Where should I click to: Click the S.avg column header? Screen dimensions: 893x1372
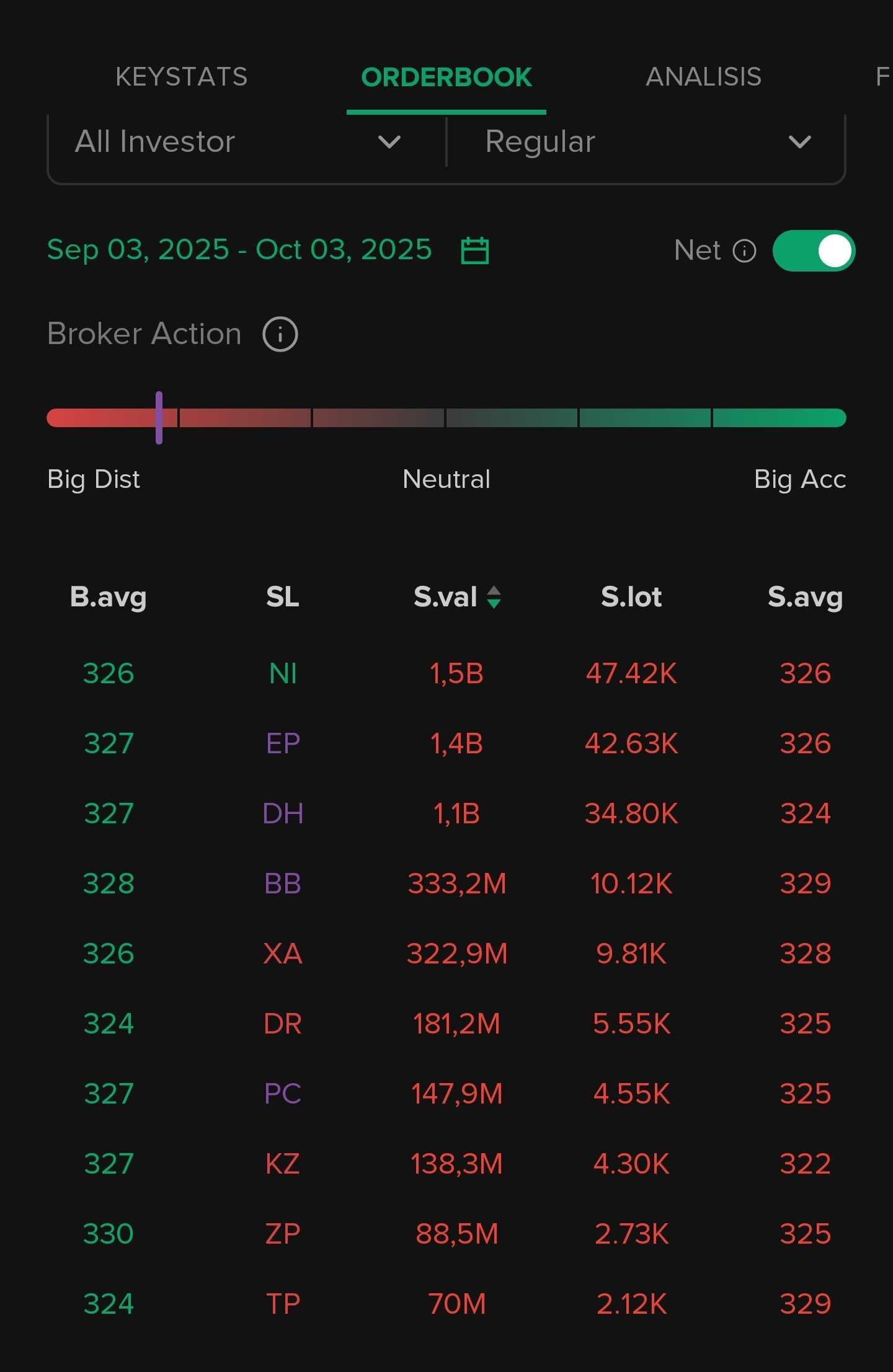pyautogui.click(x=805, y=597)
